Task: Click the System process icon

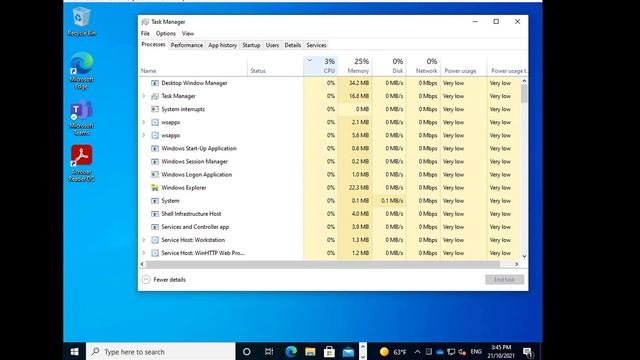Action: 155,200
